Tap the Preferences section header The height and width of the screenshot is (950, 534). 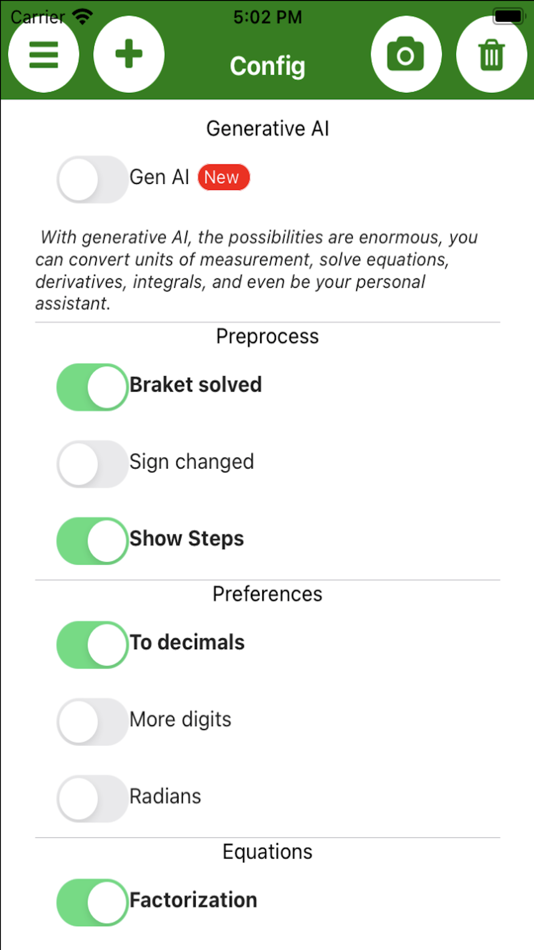267,594
